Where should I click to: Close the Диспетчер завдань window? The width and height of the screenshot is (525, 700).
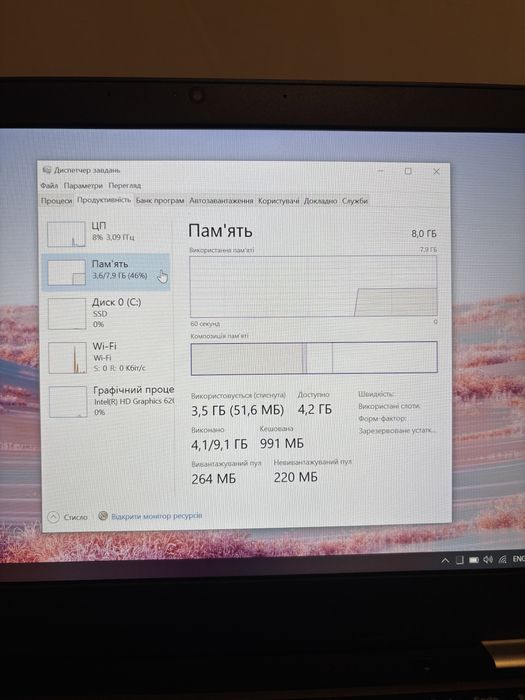[436, 172]
